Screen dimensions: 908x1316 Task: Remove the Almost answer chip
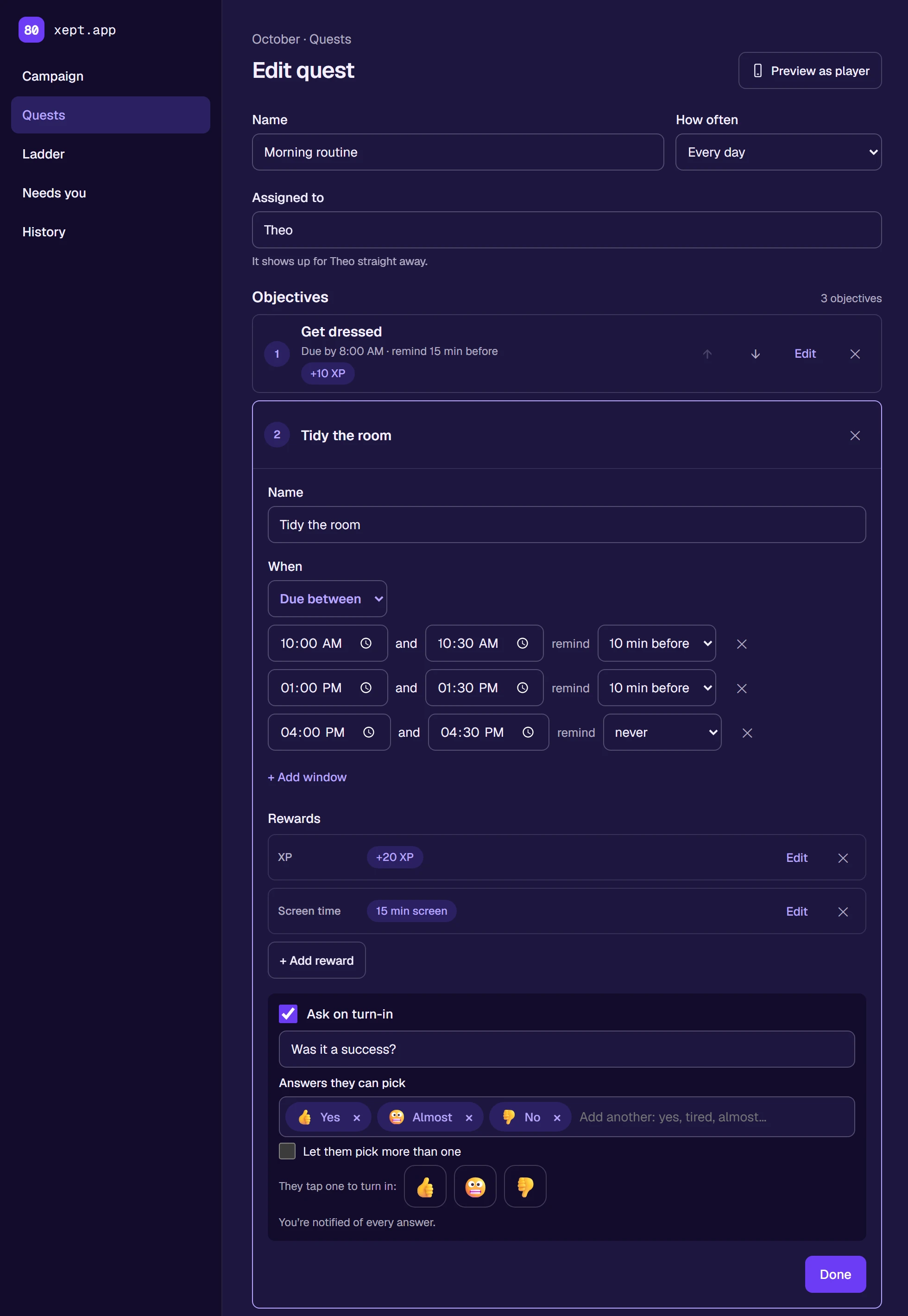tap(469, 1117)
